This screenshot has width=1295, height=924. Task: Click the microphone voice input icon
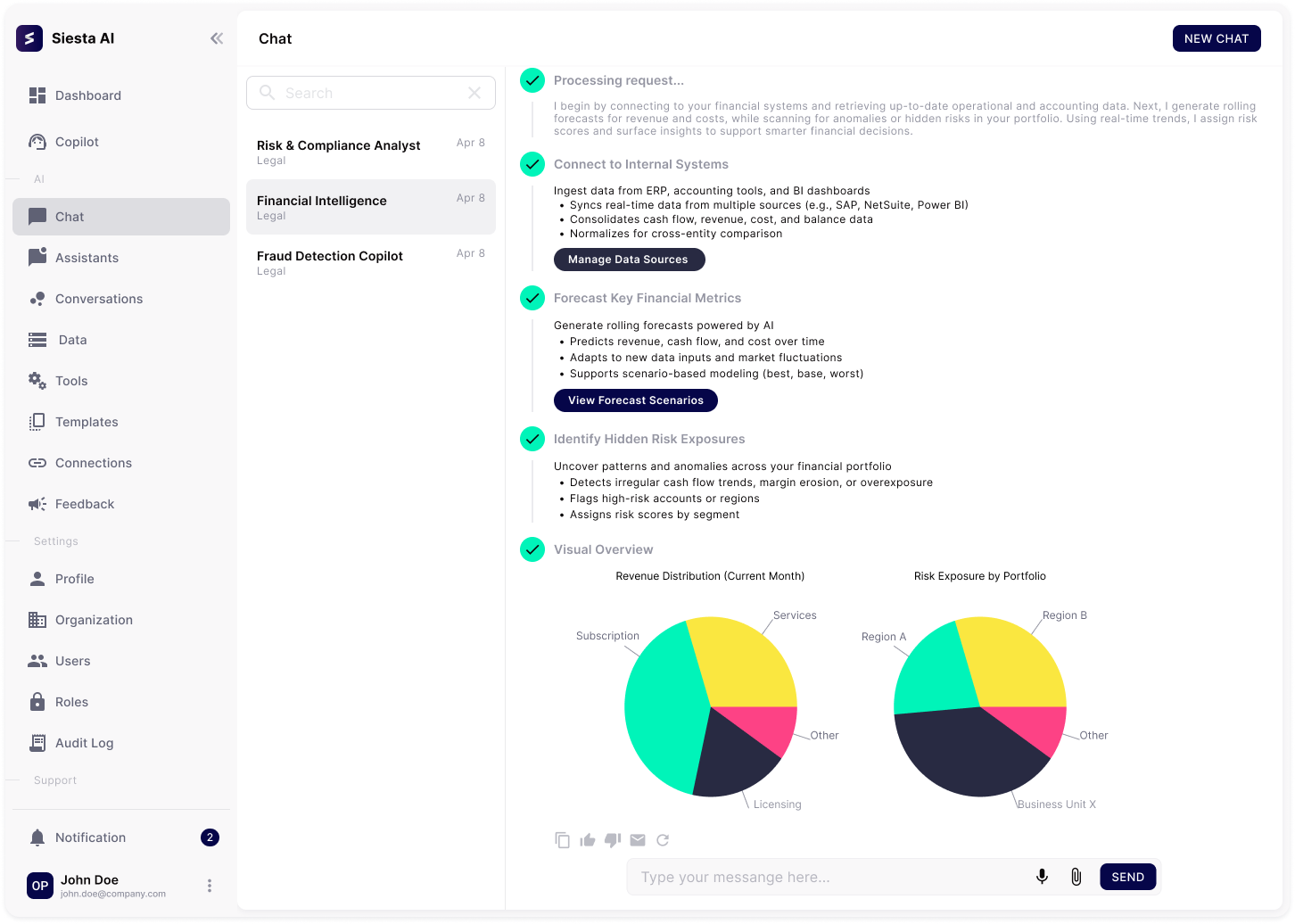point(1042,877)
